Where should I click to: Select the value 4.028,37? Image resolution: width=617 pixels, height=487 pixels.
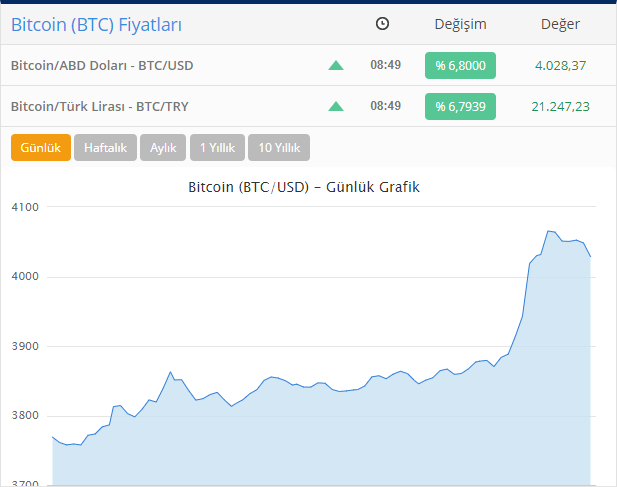click(x=560, y=65)
